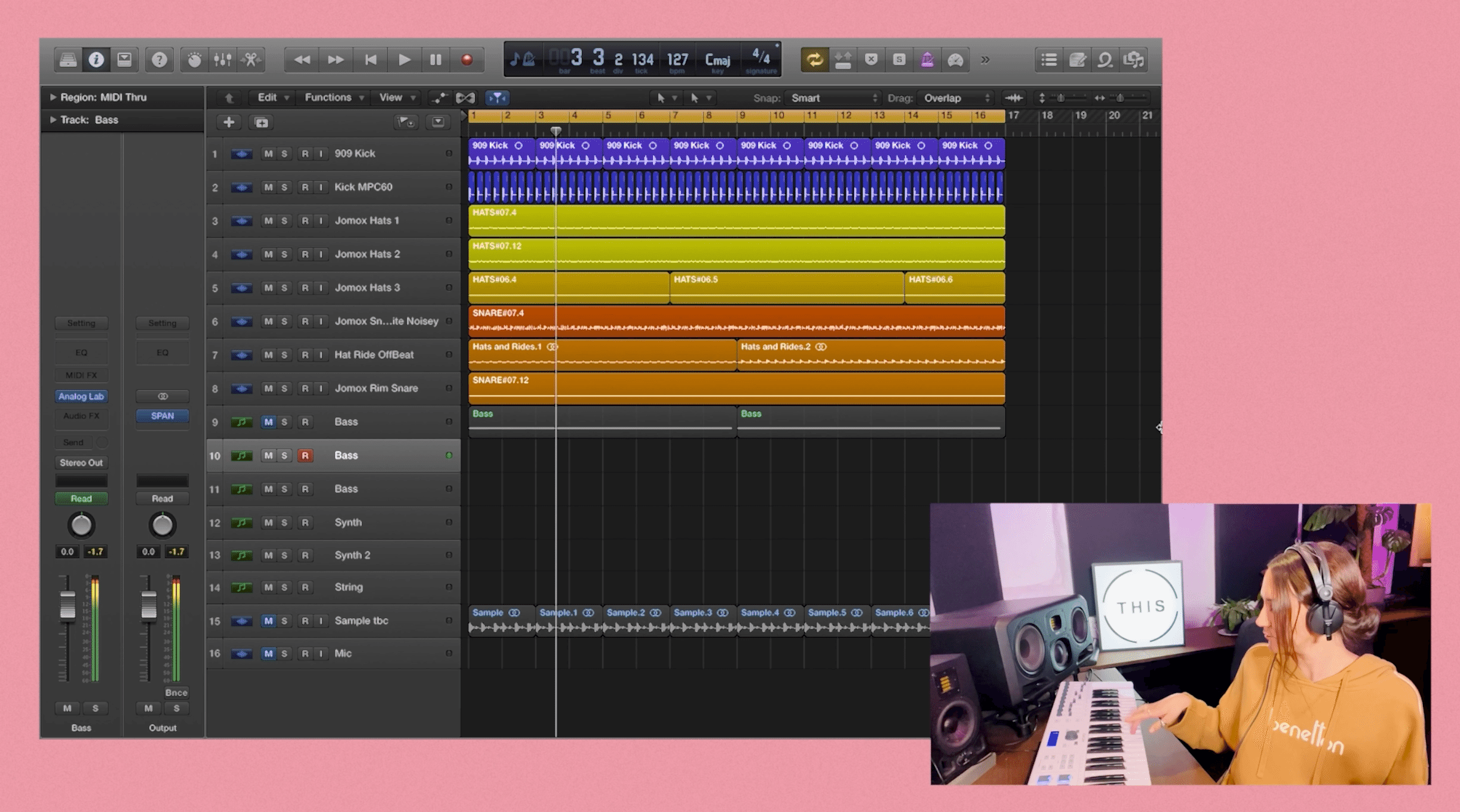
Task: Pause playback with the Pause button
Action: click(x=436, y=60)
